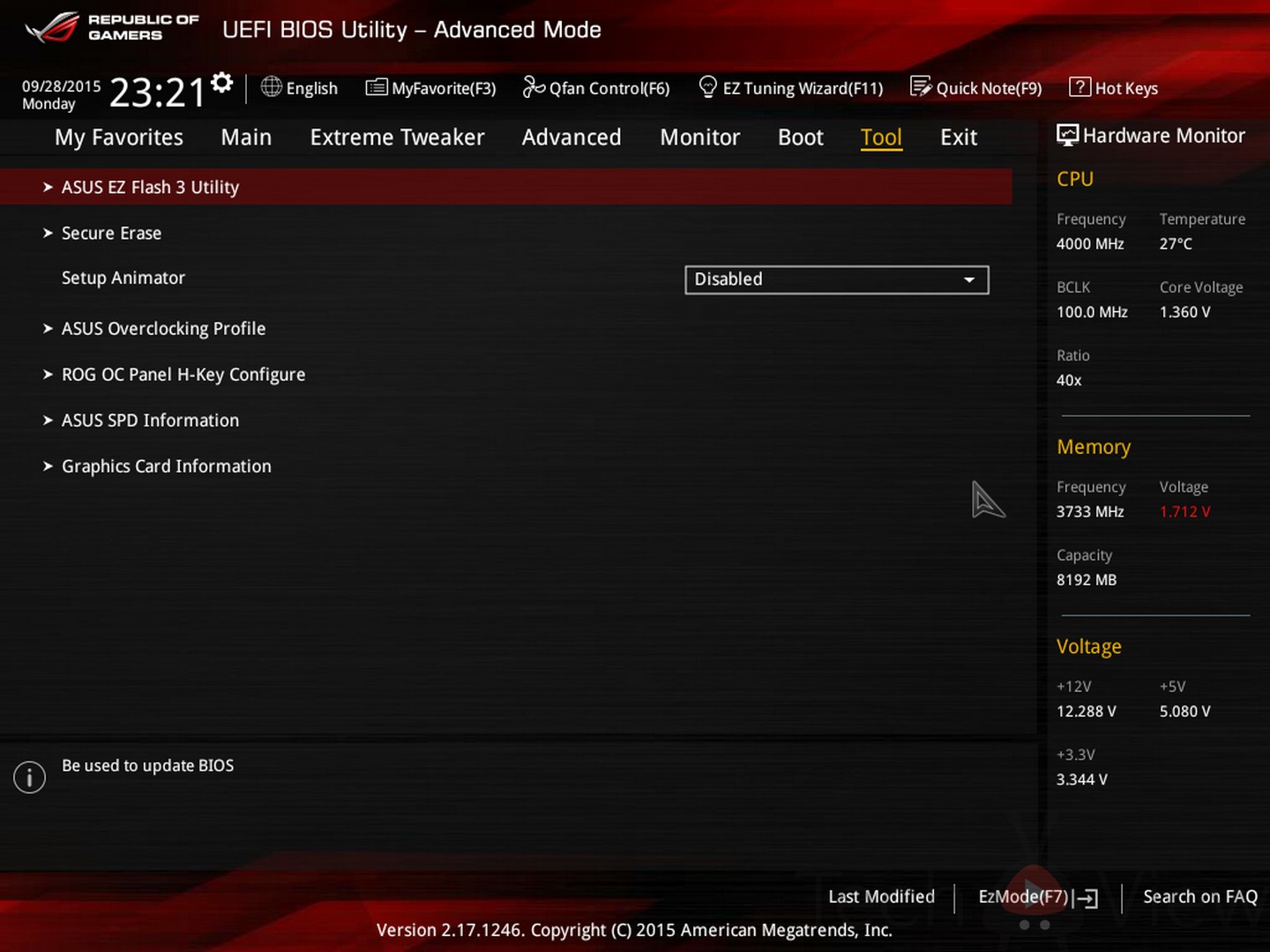Click the date 09/28/2015
Image resolution: width=1270 pixels, height=952 pixels.
[x=62, y=86]
